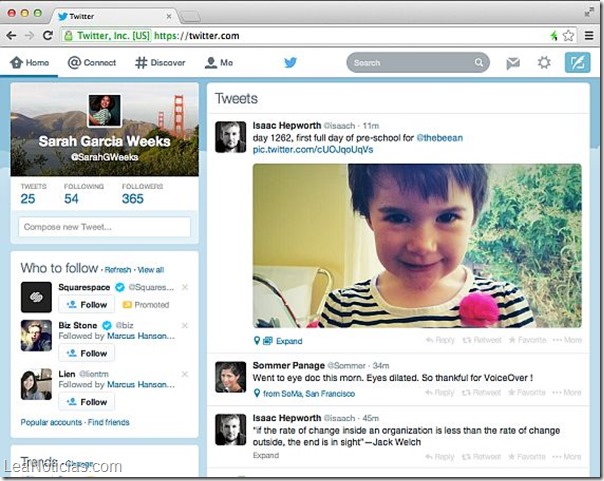Favorite the Jack Welch quote tweet
This screenshot has width=604, height=481.
(527, 457)
